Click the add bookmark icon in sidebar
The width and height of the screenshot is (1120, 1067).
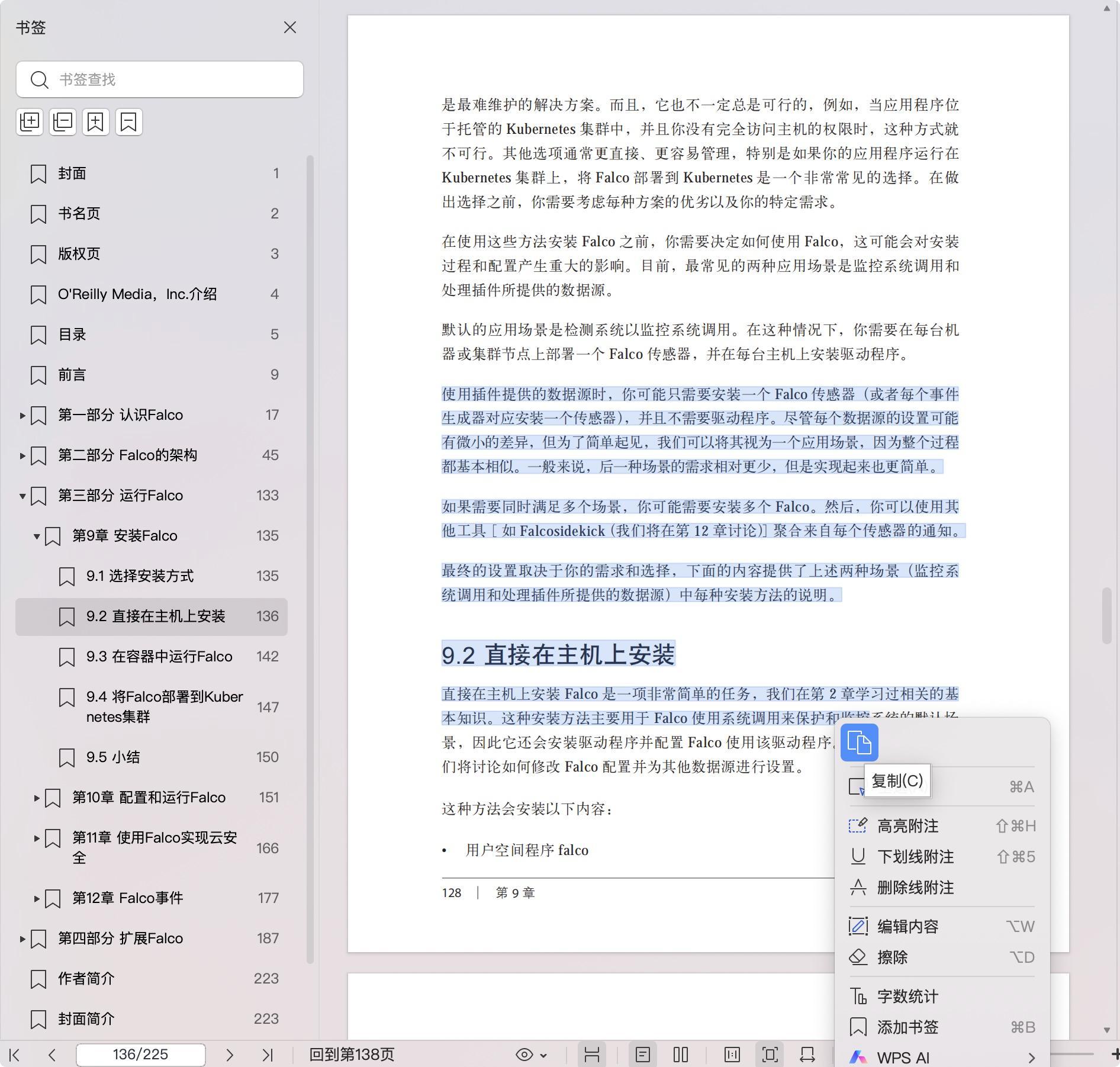pos(96,122)
